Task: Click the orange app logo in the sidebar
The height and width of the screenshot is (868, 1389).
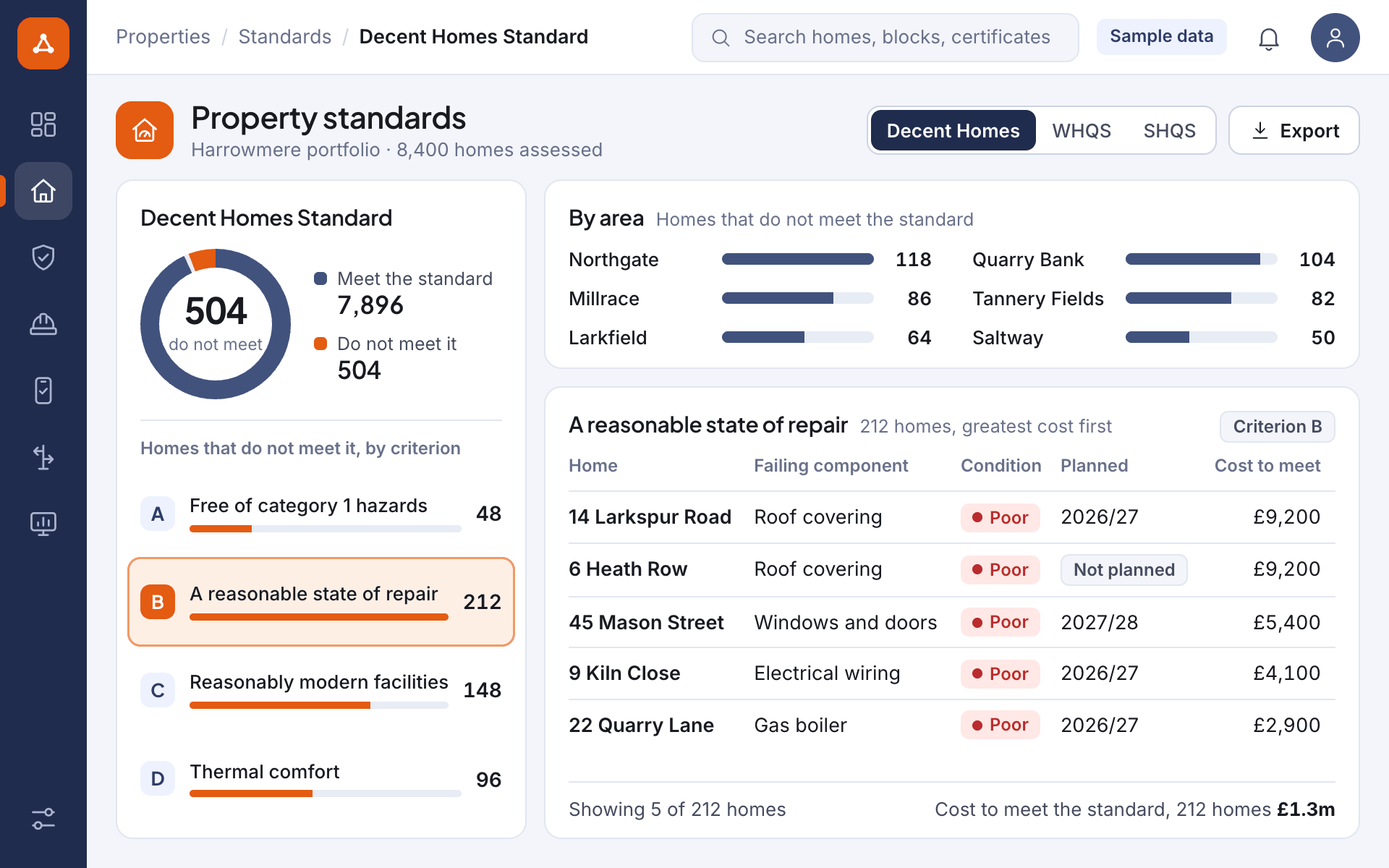Action: (x=43, y=43)
